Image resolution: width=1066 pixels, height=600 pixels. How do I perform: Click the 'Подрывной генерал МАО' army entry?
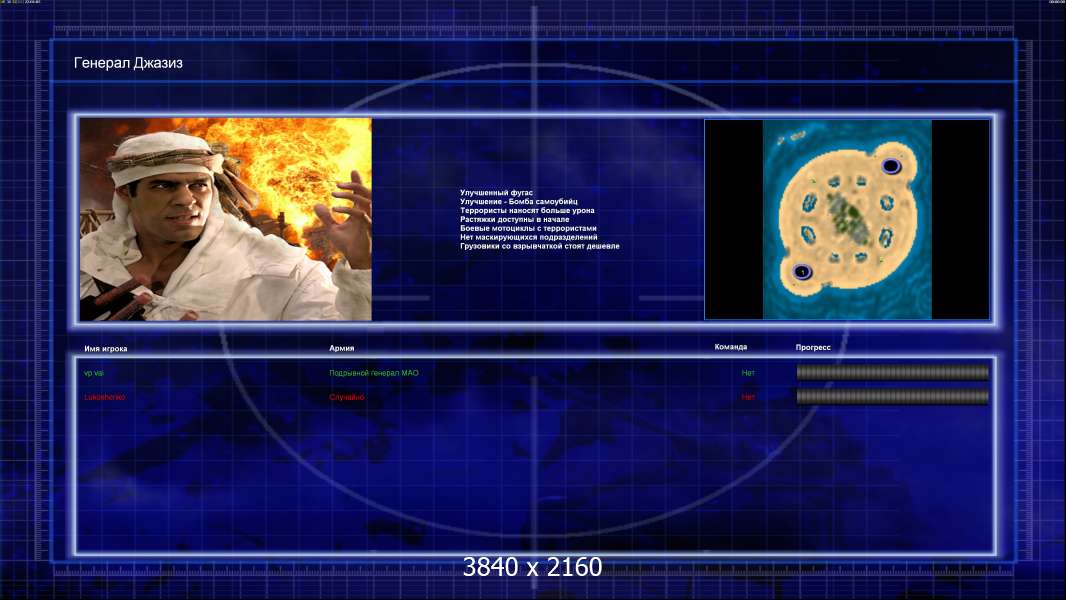point(374,373)
